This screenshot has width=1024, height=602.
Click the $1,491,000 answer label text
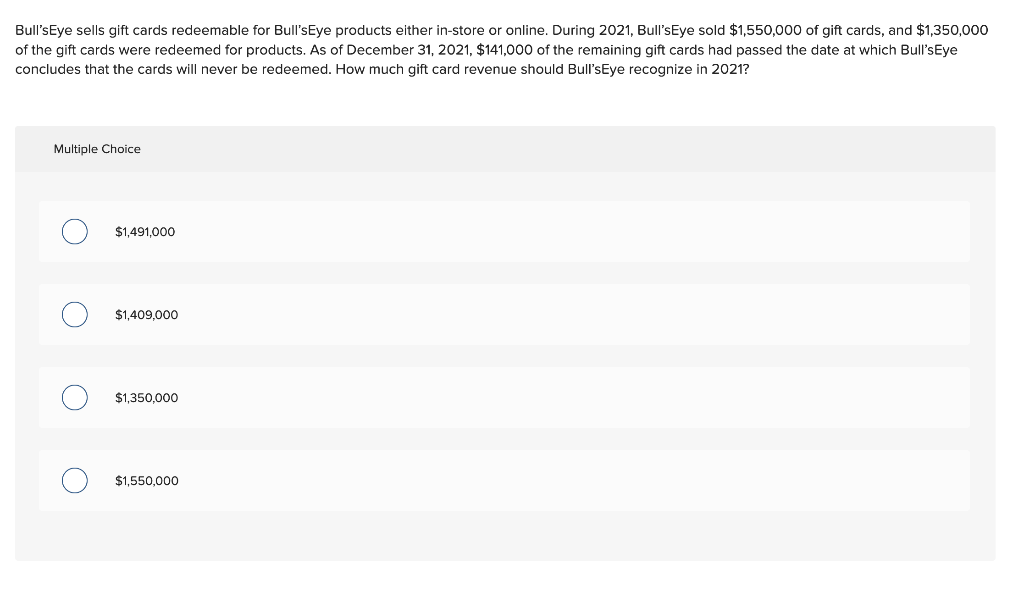pos(145,232)
